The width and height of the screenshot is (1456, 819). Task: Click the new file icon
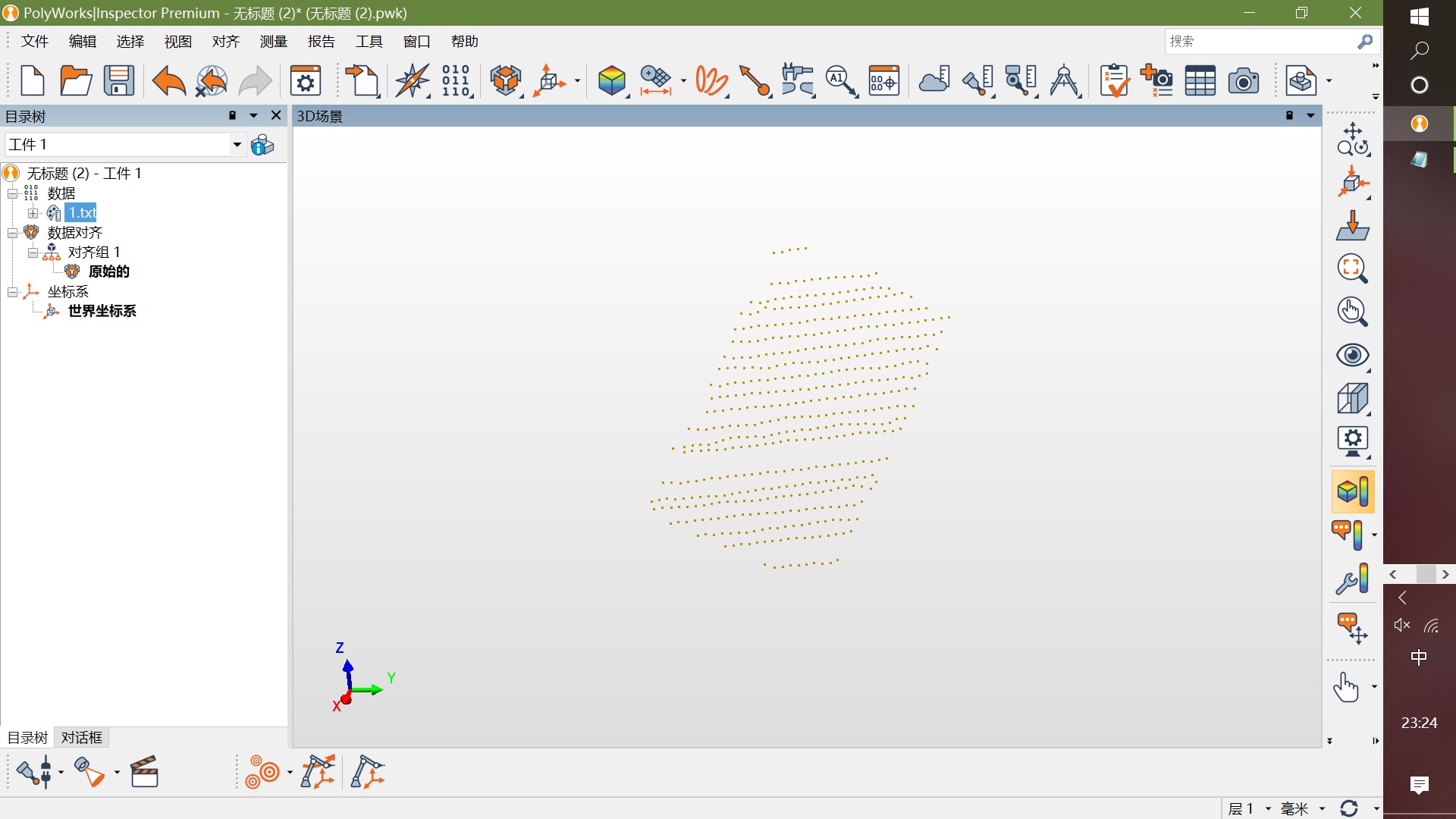(33, 80)
